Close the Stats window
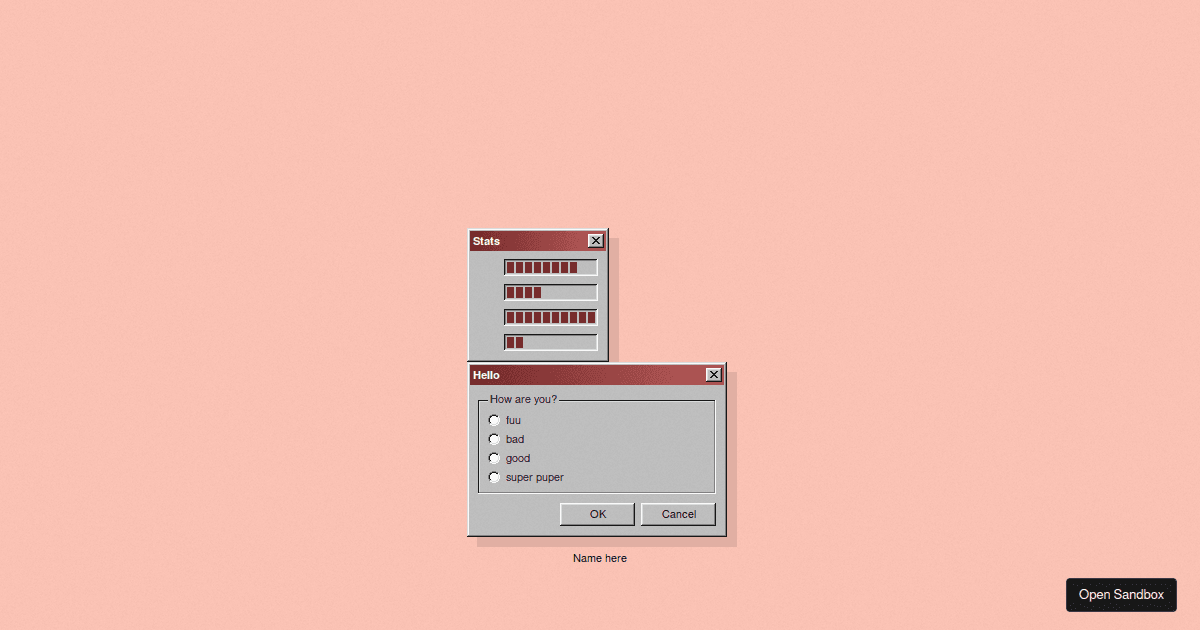Screen dimensions: 1200x630 pos(596,241)
